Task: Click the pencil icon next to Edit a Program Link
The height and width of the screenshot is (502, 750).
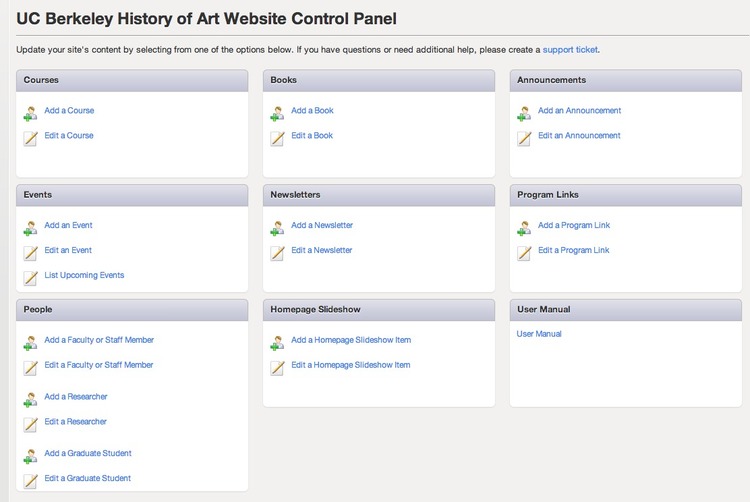Action: click(x=524, y=253)
